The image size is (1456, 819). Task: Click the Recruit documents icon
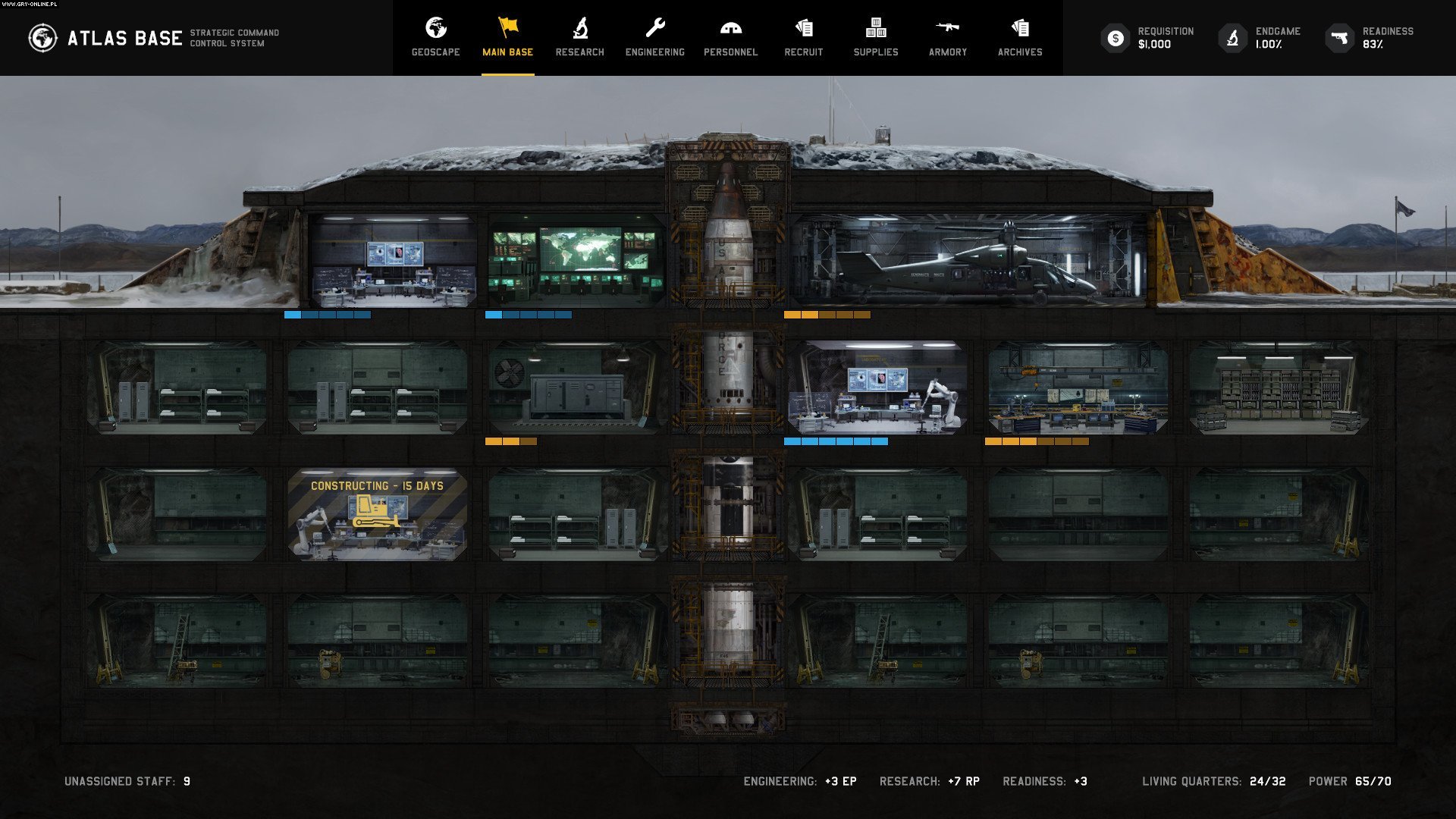point(802,29)
